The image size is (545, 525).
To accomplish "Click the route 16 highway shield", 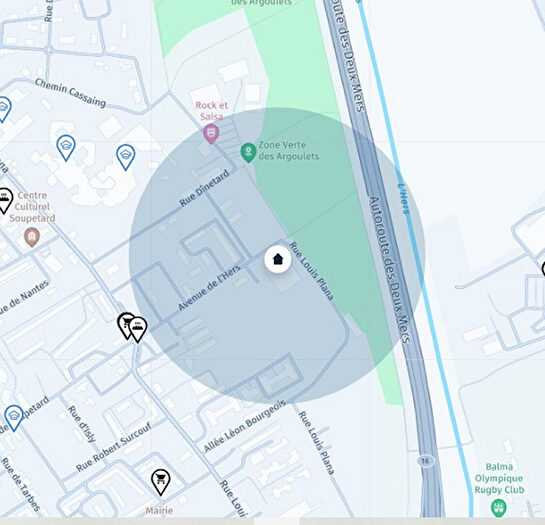I will coord(425,461).
